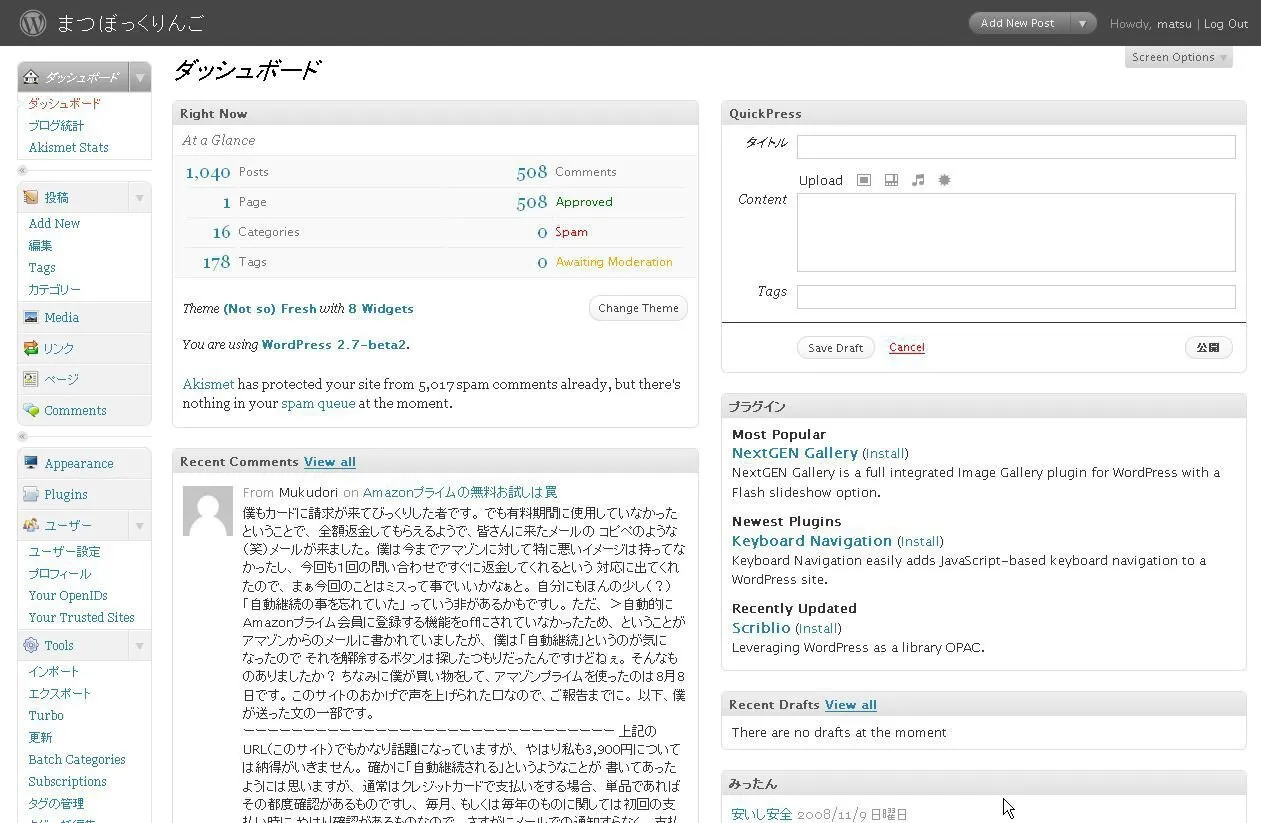The height and width of the screenshot is (823, 1261).
Task: Open the Media menu icon in sidebar
Action: 31,317
